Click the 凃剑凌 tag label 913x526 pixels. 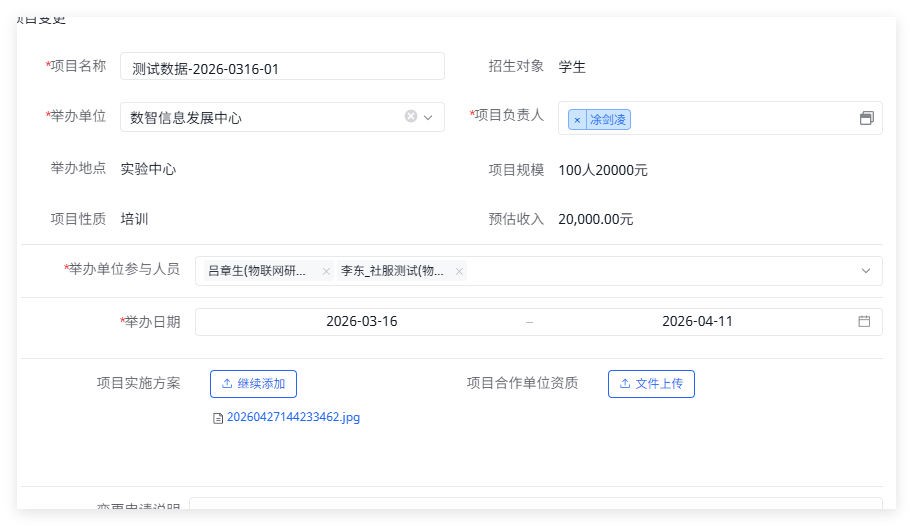click(608, 120)
